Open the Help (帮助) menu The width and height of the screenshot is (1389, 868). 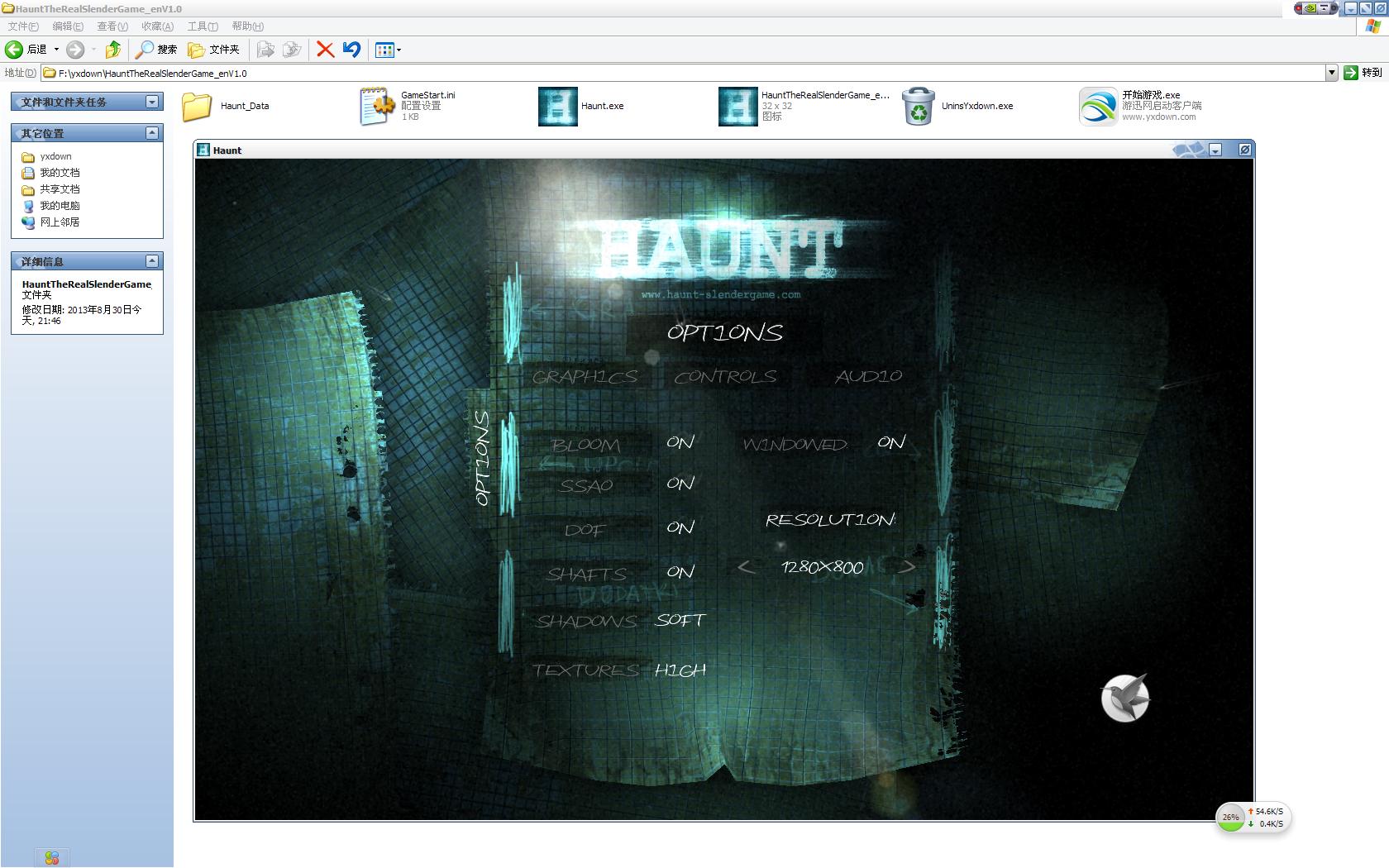tap(247, 26)
